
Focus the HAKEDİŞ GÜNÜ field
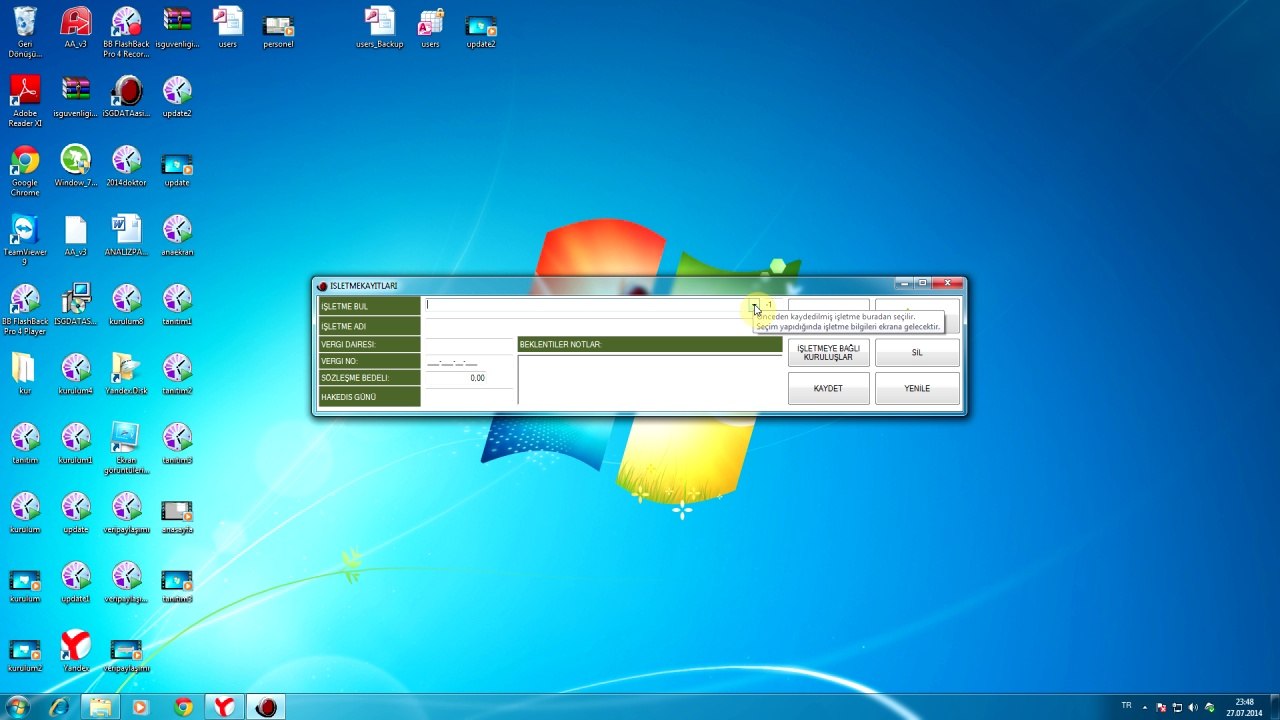[468, 397]
